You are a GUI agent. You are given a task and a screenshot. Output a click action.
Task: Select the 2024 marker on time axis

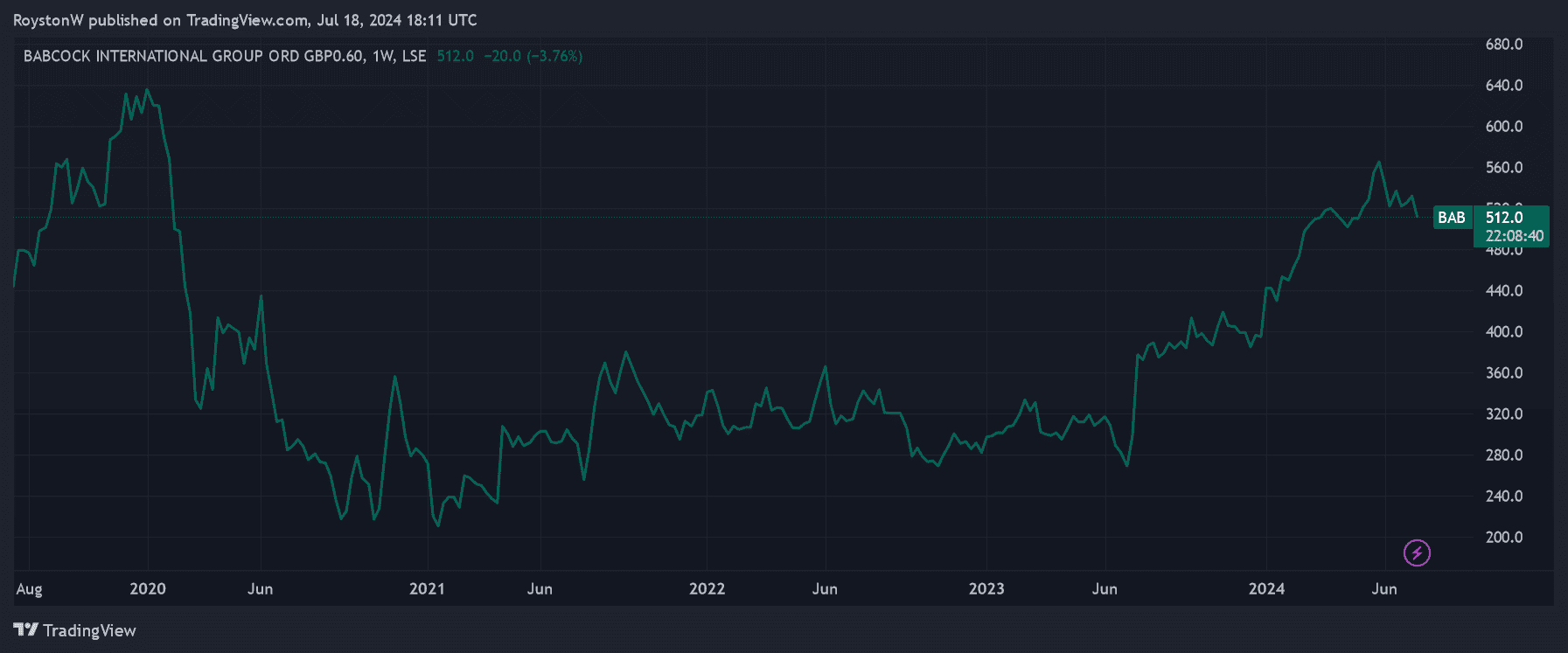(x=1266, y=588)
